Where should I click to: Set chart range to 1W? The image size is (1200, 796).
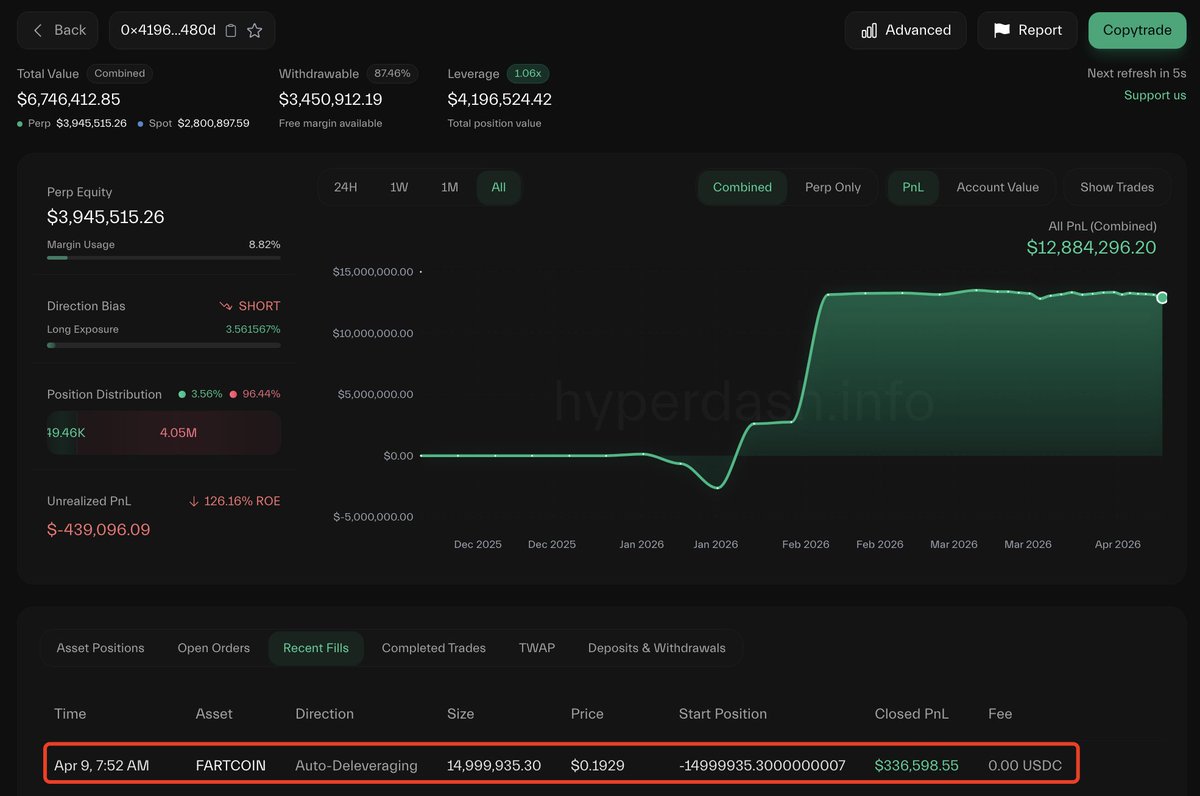(399, 187)
